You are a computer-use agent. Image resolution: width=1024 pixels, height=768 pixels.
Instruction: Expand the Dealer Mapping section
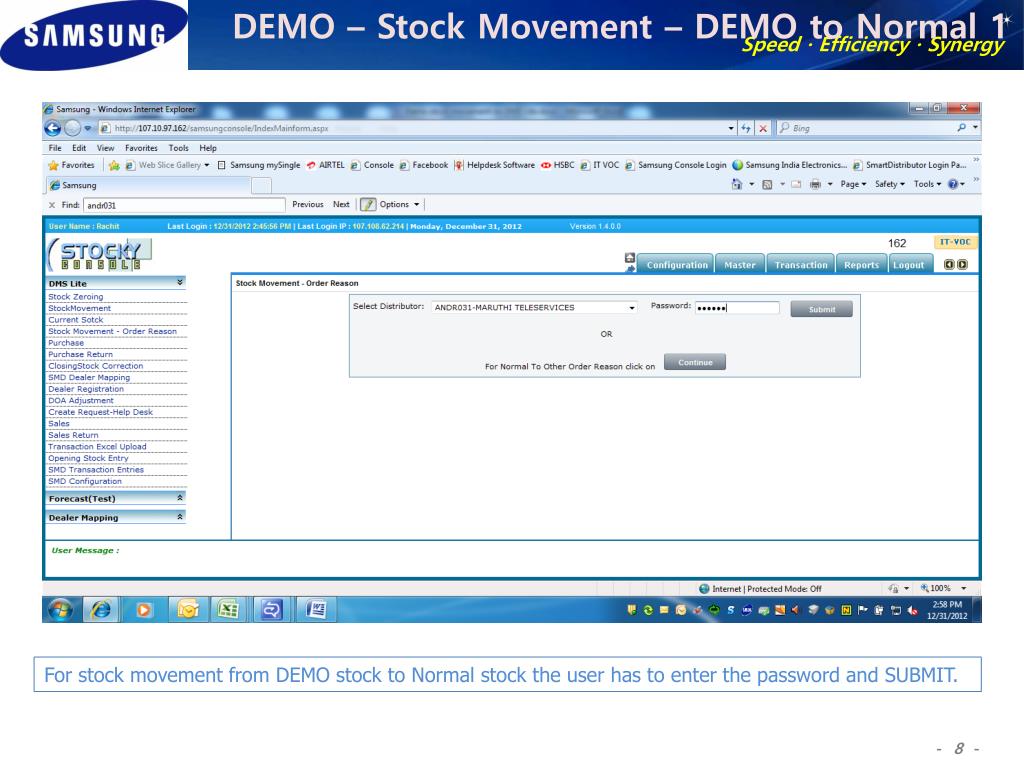(180, 517)
